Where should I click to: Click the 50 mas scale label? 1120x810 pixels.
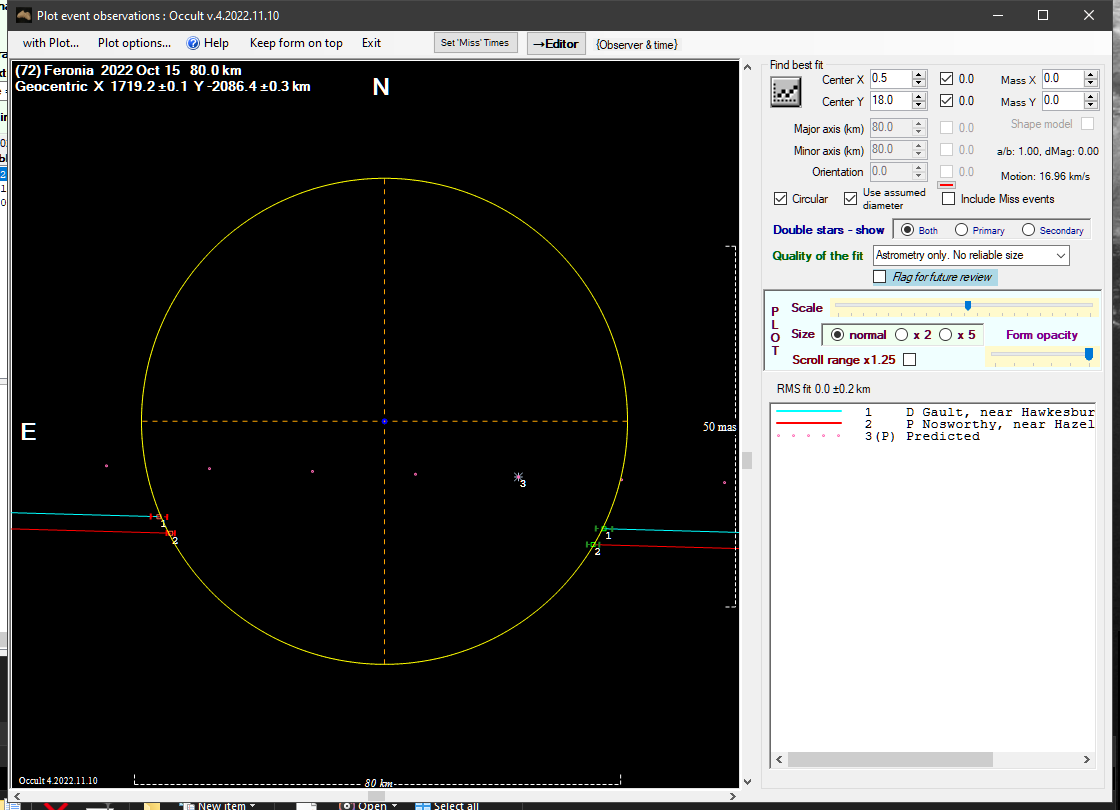pyautogui.click(x=719, y=426)
